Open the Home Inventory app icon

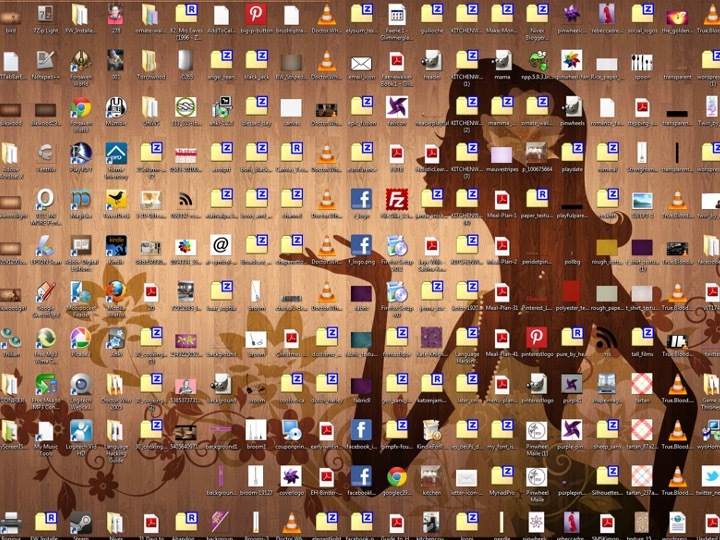click(116, 153)
